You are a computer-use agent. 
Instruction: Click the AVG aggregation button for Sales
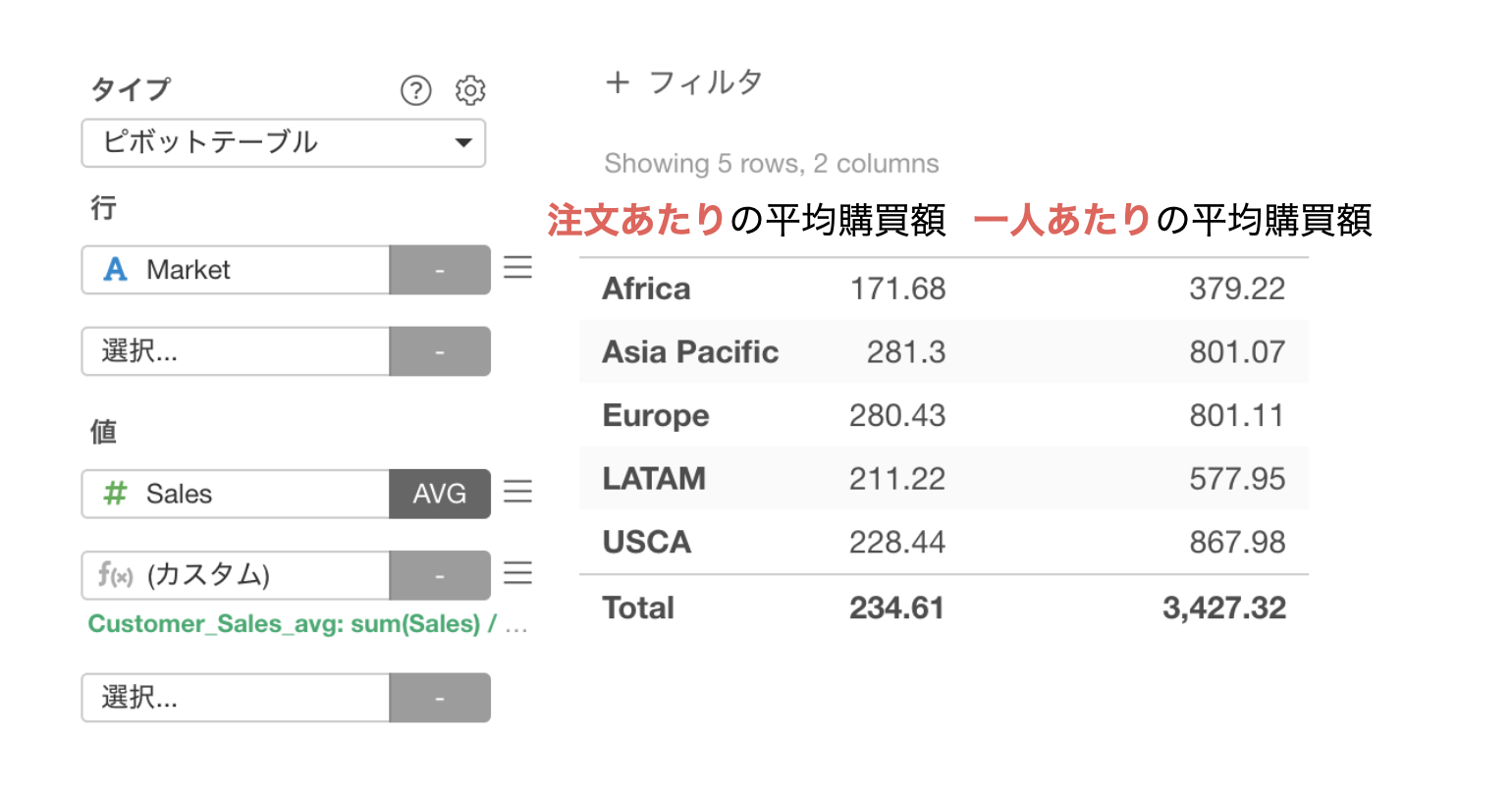[x=440, y=494]
